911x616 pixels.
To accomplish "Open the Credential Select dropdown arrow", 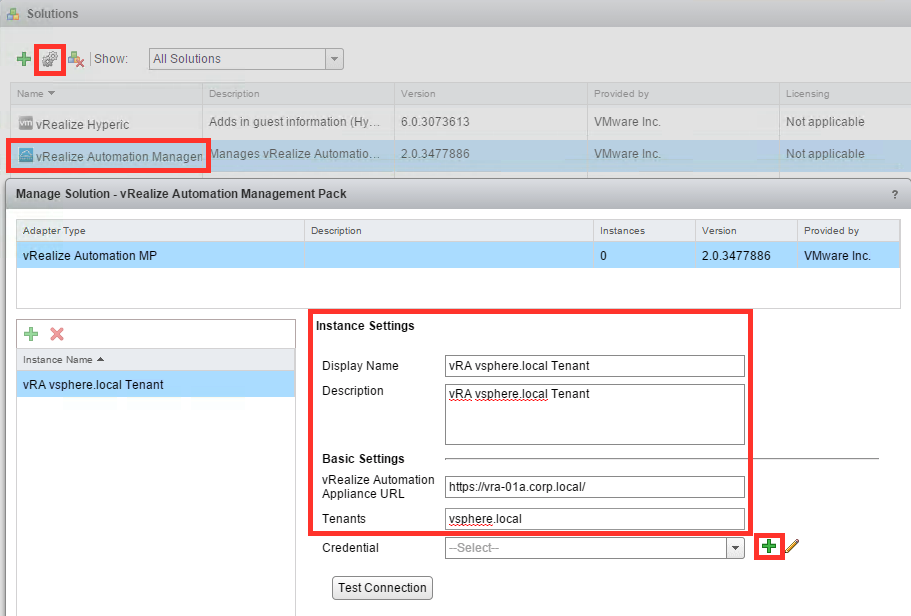I will pyautogui.click(x=735, y=548).
